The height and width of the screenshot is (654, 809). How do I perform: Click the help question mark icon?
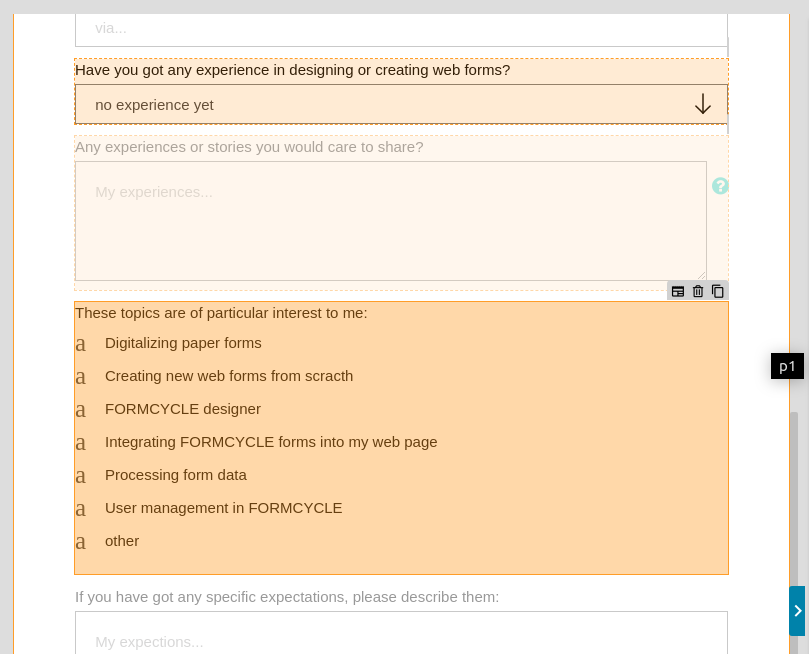720,186
